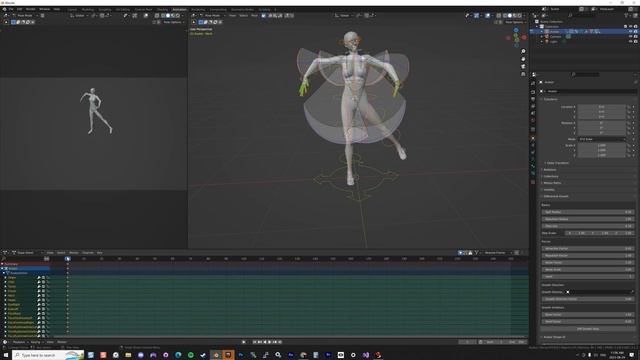Open the highlighted Object properties tab
Image resolution: width=640 pixels, height=360 pixels.
(x=533, y=138)
